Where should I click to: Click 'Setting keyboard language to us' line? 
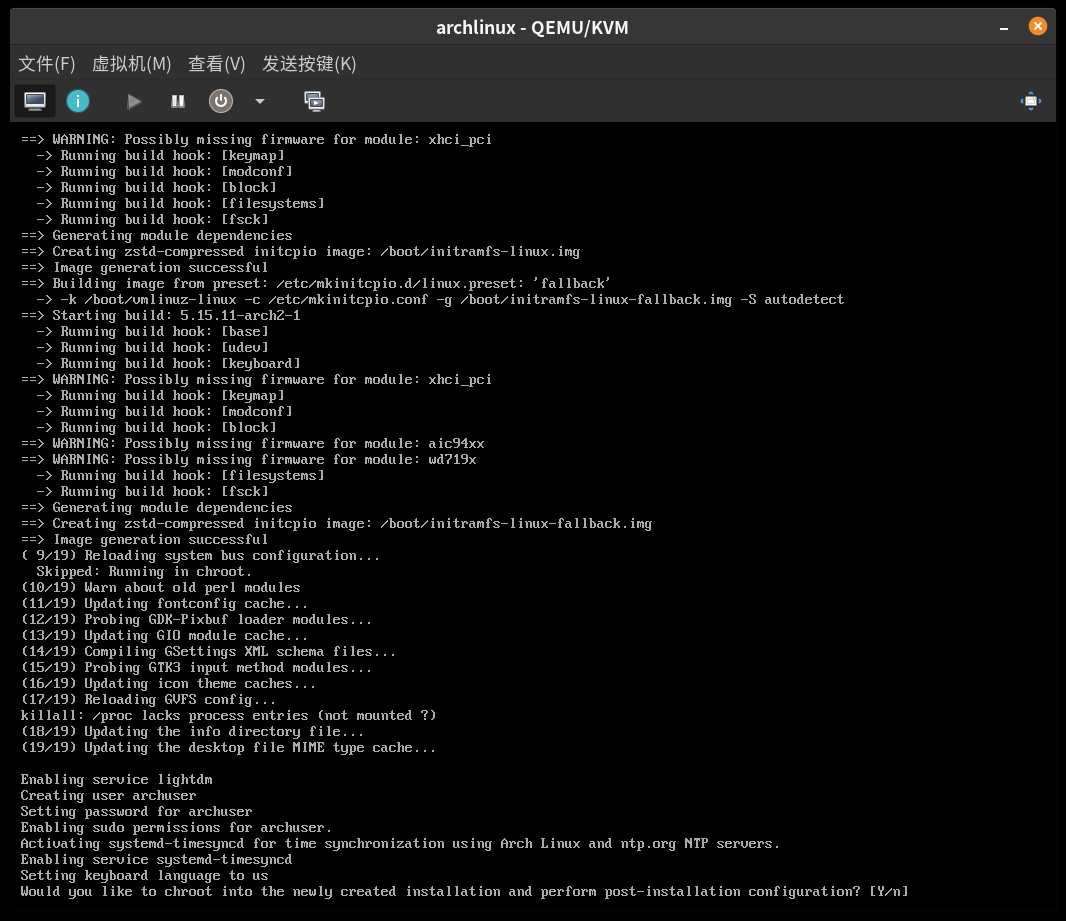pos(144,875)
